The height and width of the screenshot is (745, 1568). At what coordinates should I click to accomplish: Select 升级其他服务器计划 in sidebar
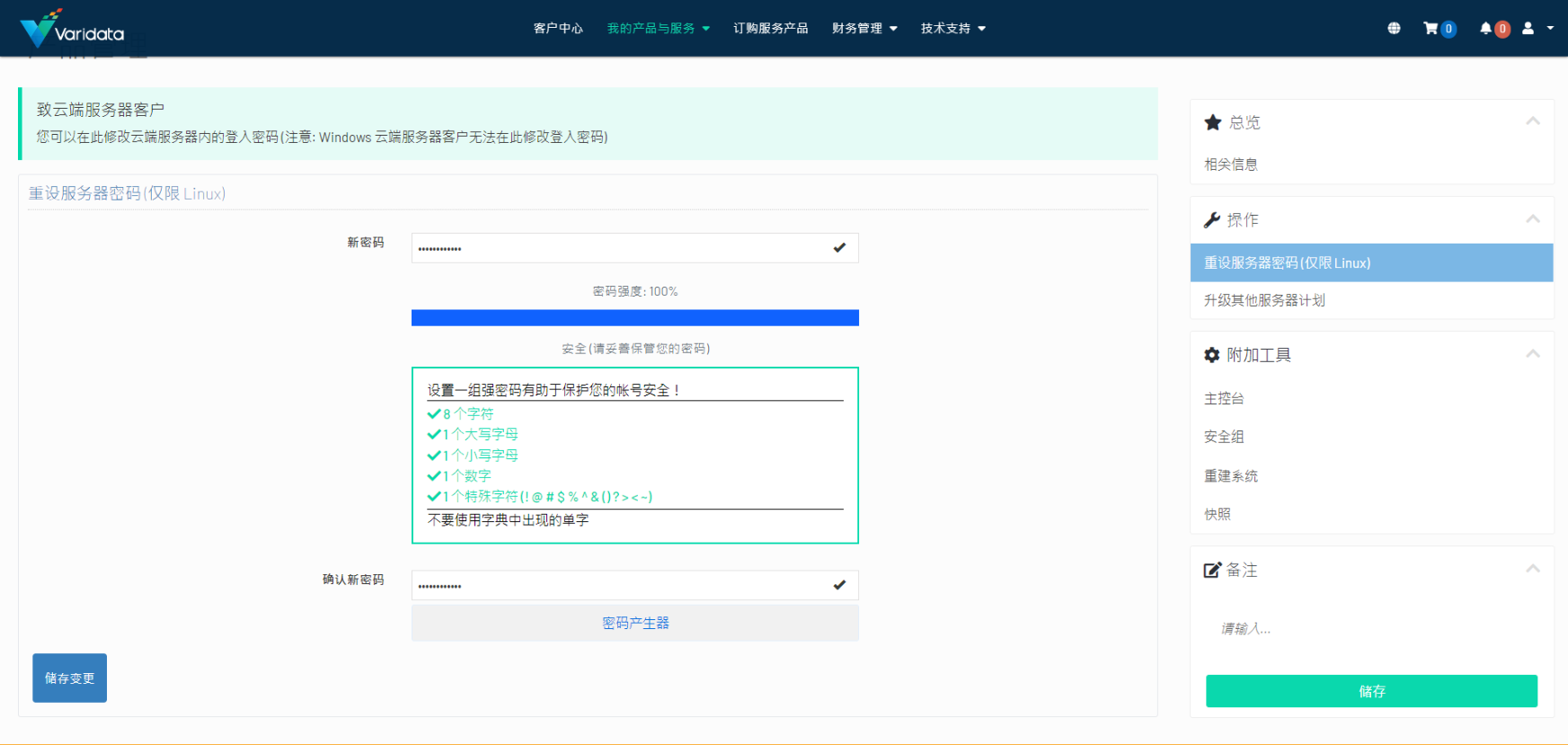coord(1264,300)
